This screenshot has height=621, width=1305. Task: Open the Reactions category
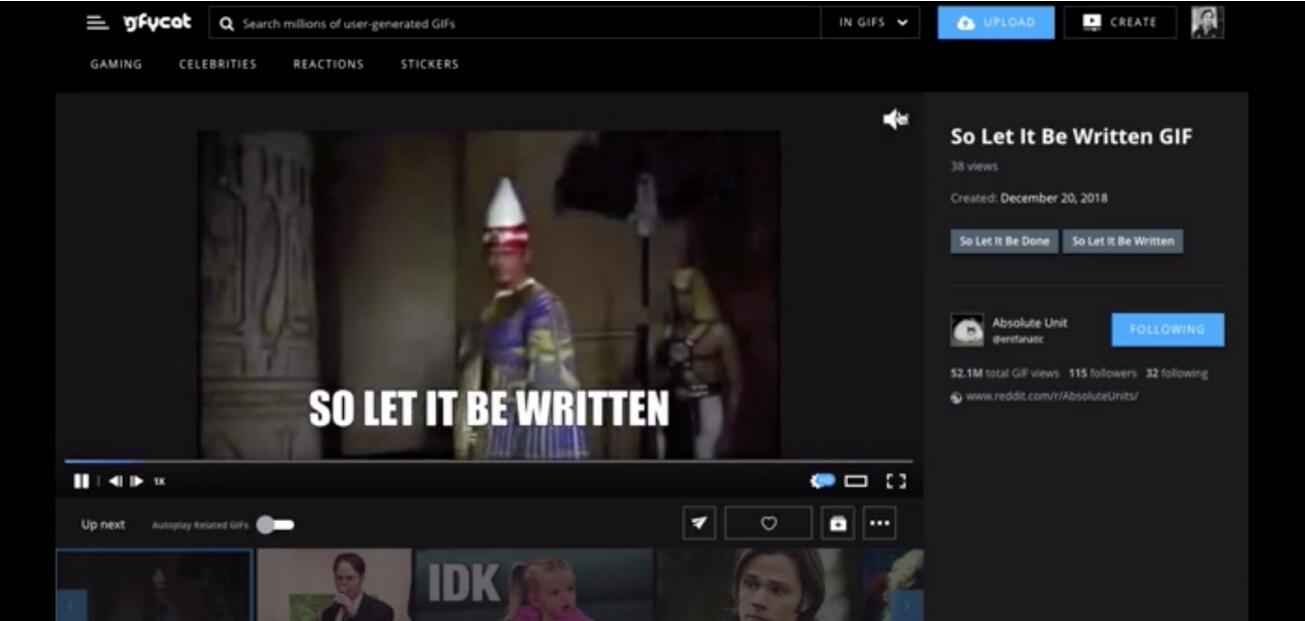(328, 64)
